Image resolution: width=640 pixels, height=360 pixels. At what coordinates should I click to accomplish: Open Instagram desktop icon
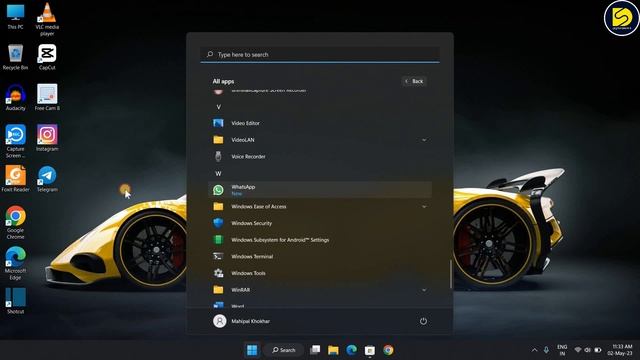coord(47,138)
